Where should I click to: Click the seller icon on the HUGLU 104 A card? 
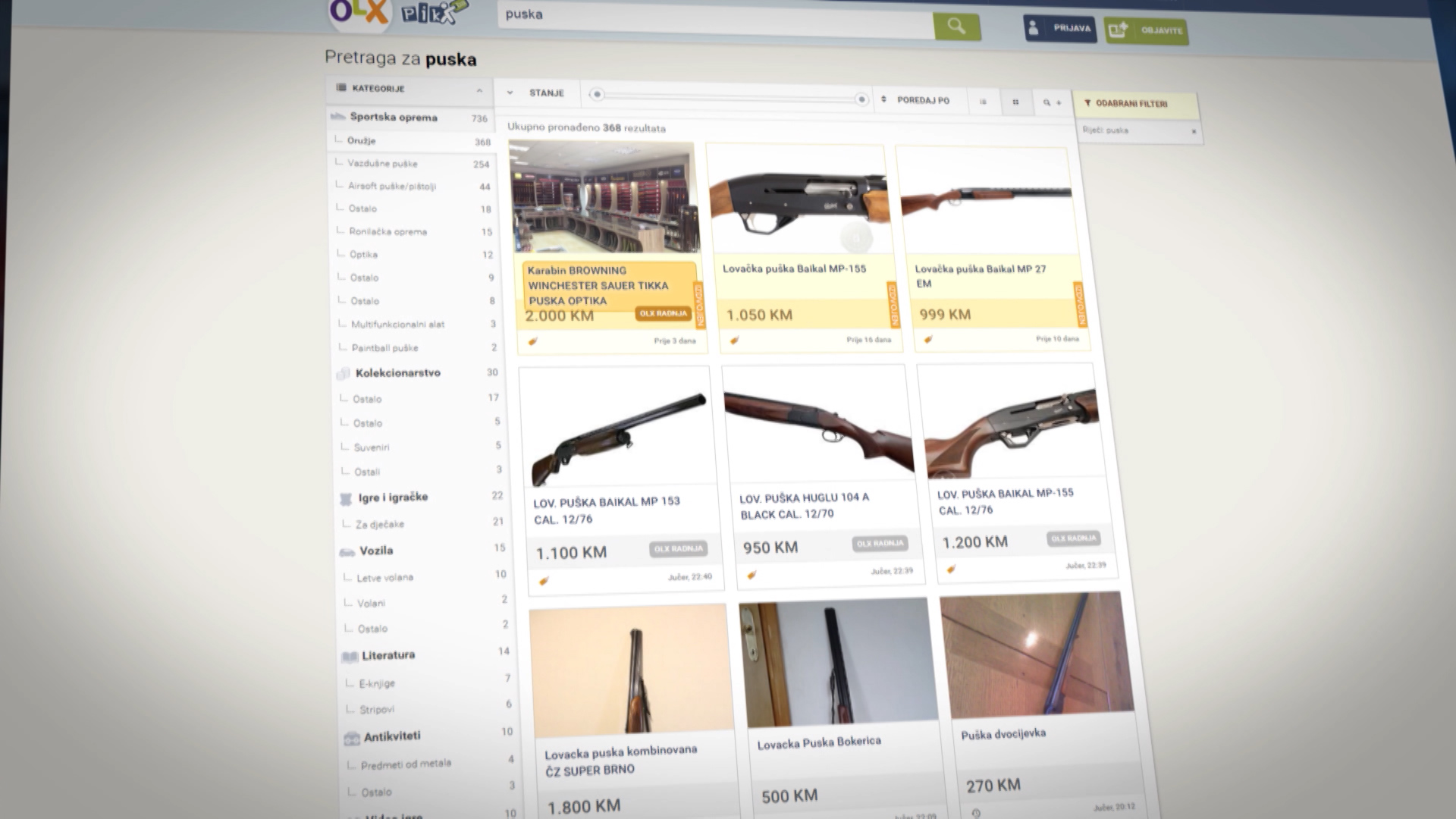coord(752,574)
